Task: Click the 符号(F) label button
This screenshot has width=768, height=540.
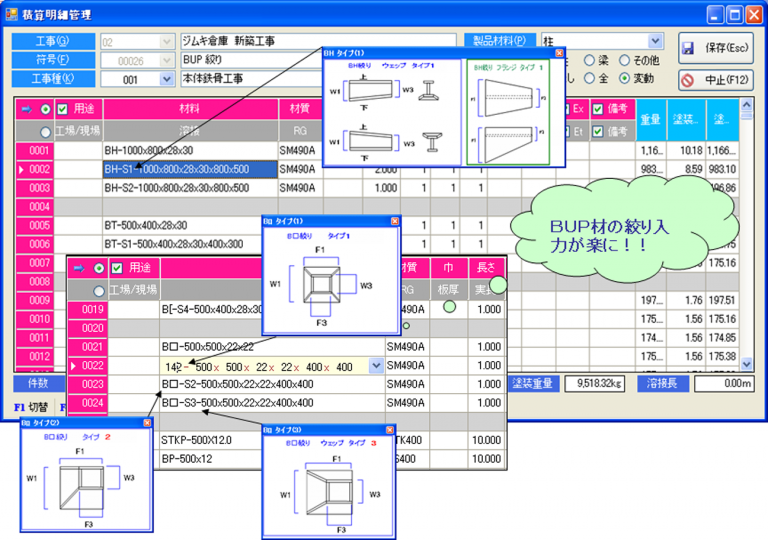Action: coord(53,60)
